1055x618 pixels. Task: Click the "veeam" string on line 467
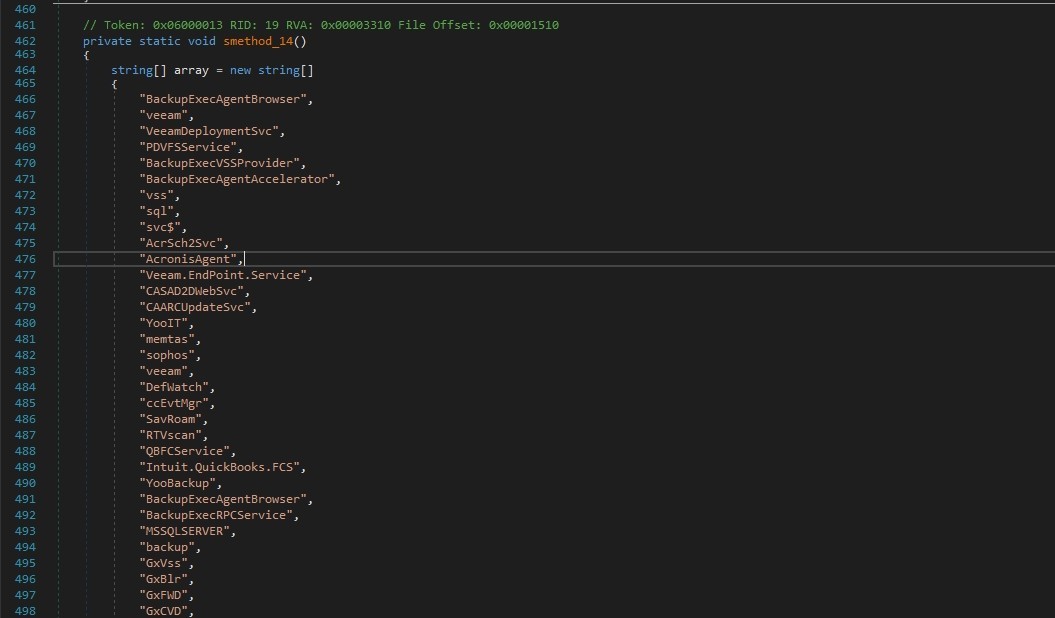(x=163, y=115)
